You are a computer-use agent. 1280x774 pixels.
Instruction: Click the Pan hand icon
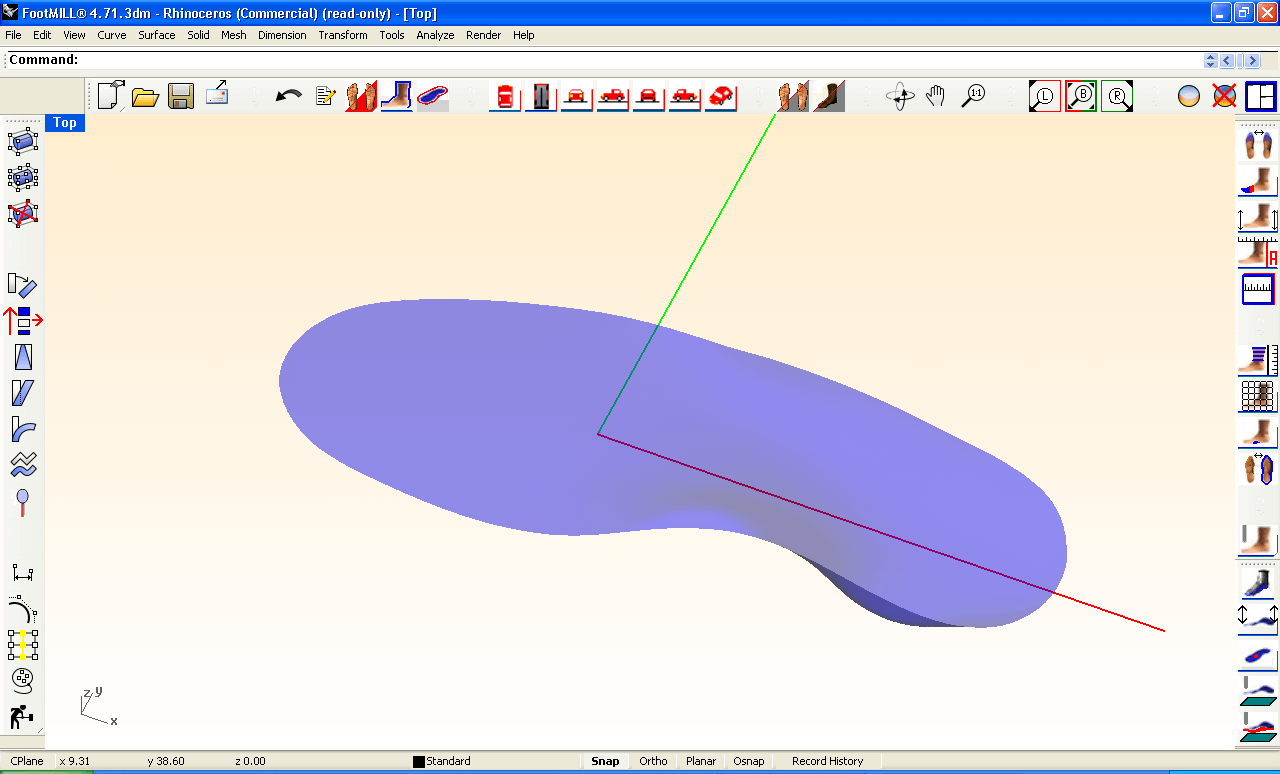click(x=935, y=96)
